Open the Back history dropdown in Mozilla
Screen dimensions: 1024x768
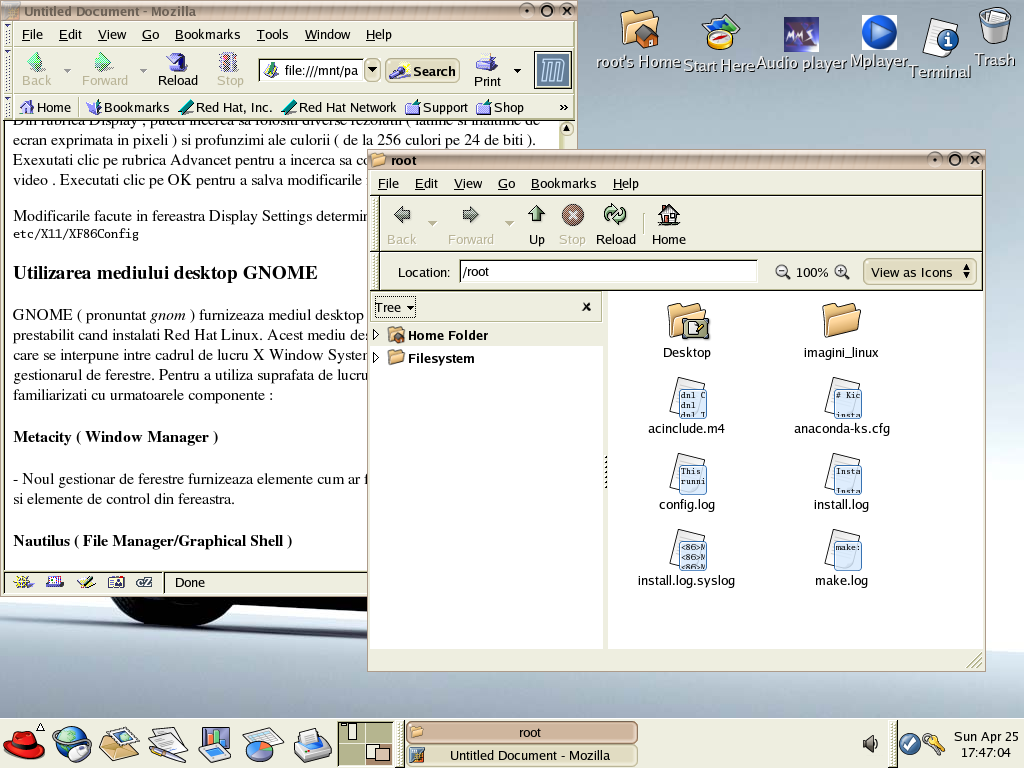pyautogui.click(x=67, y=71)
